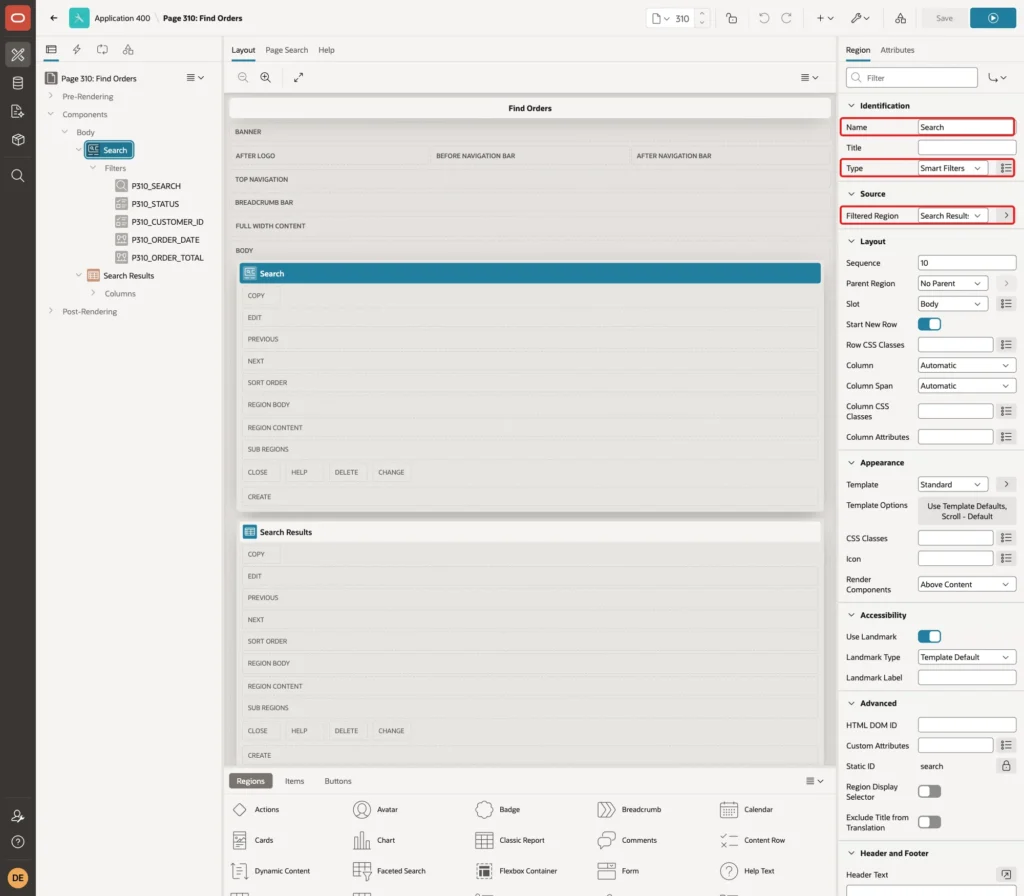Click the Undo icon
1024x896 pixels.
(x=763, y=18)
